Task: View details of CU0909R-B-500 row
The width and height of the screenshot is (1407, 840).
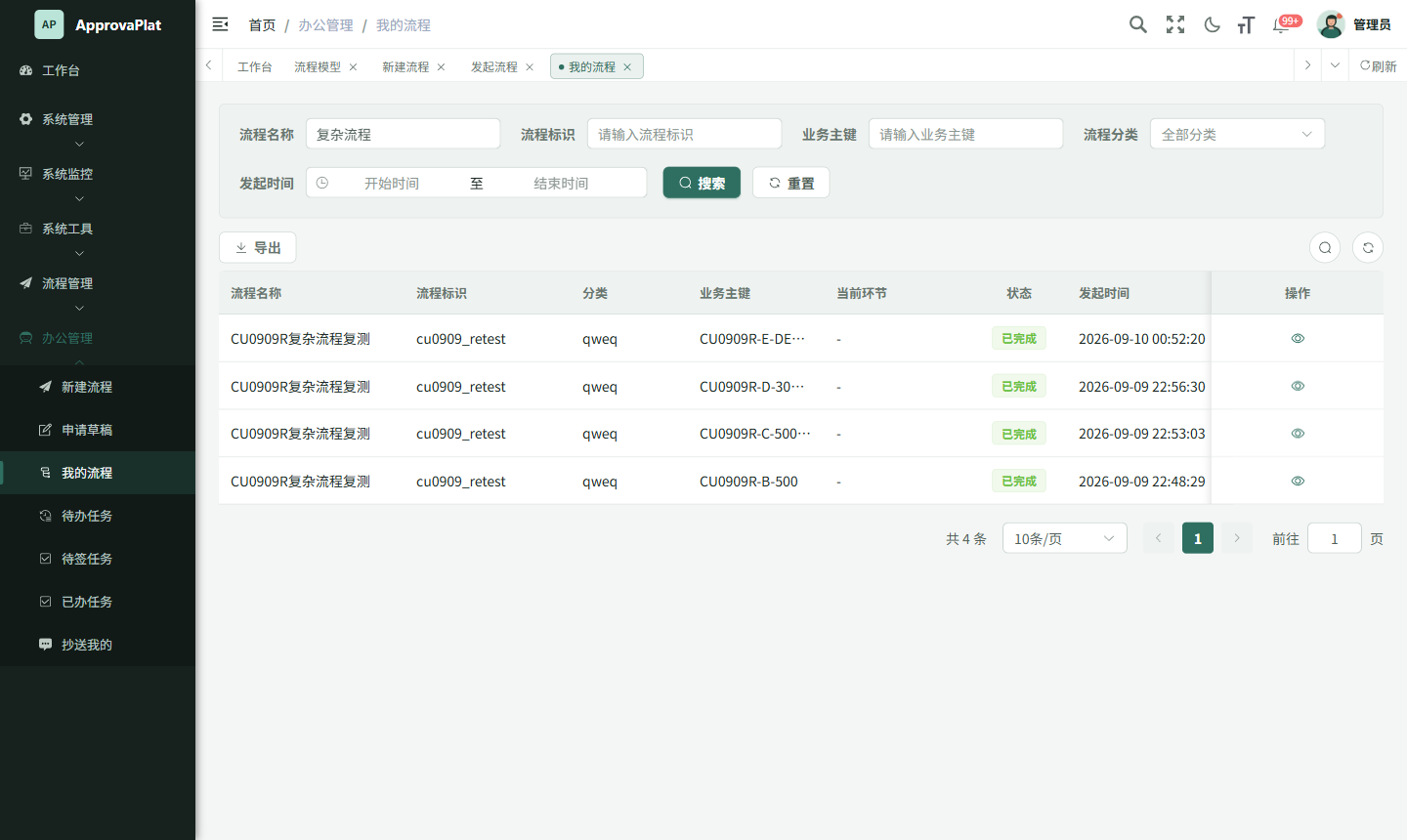Action: point(1298,481)
